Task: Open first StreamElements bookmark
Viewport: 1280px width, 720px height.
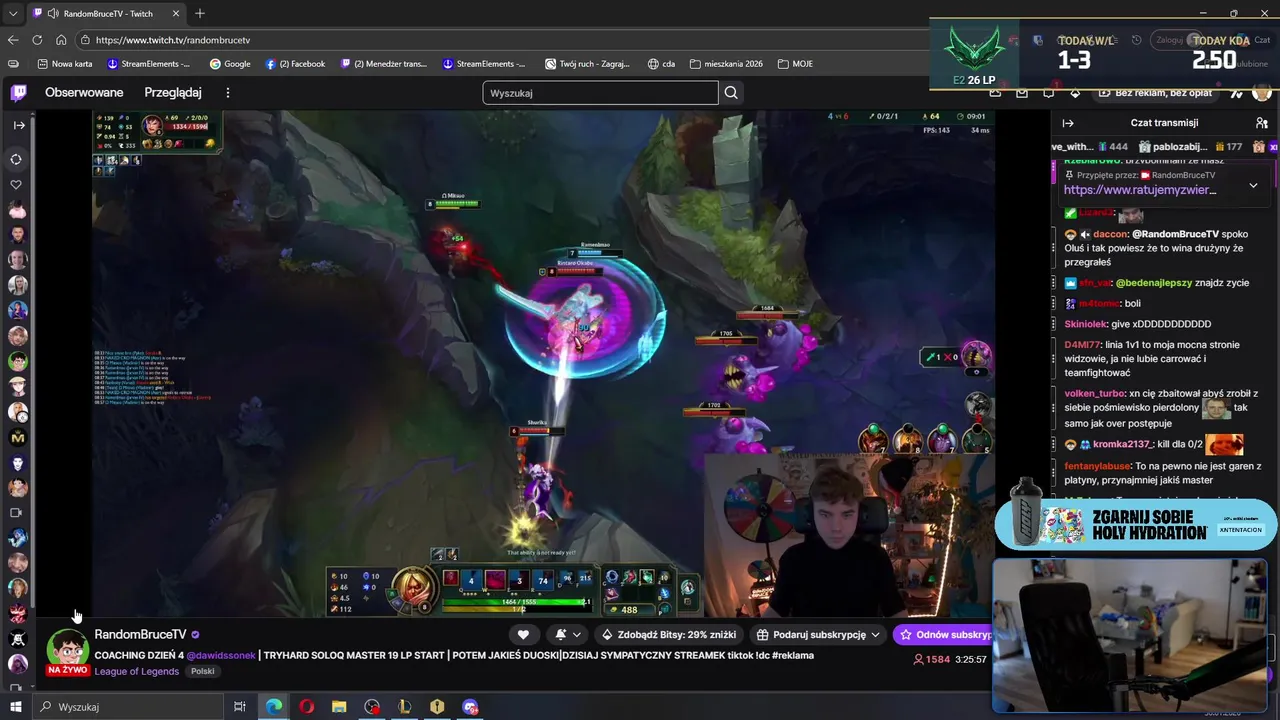Action: [149, 64]
